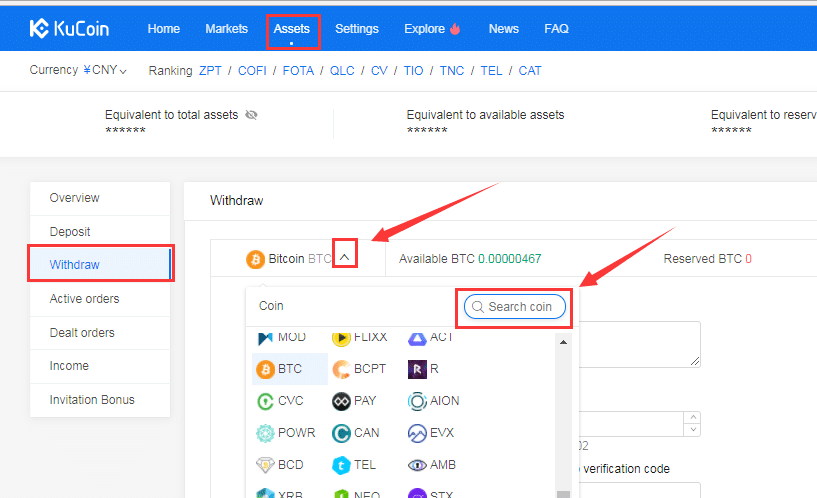Open TIO ranking link
The width and height of the screenshot is (817, 498).
tap(413, 71)
